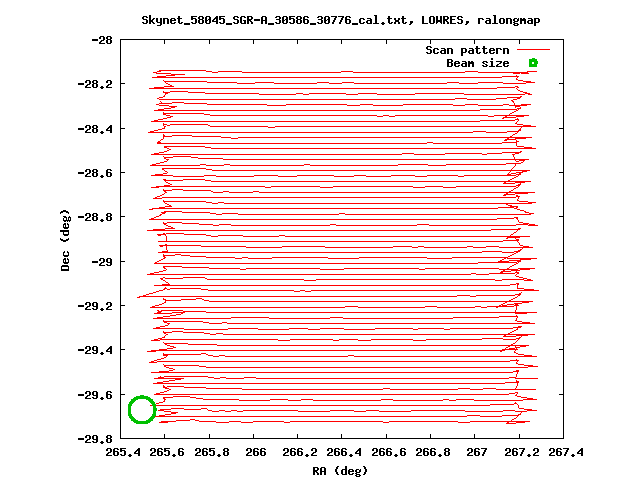Click the 266.4 RA tick label
This screenshot has width=640, height=480.
(x=344, y=452)
